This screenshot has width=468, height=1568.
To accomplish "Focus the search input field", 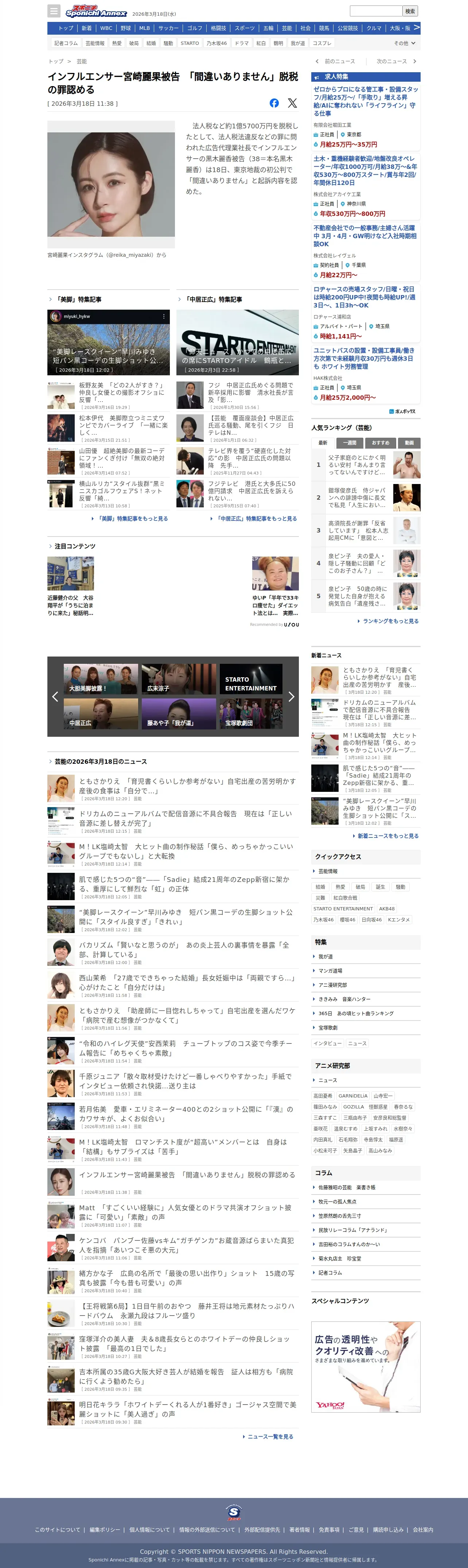I will tap(376, 11).
